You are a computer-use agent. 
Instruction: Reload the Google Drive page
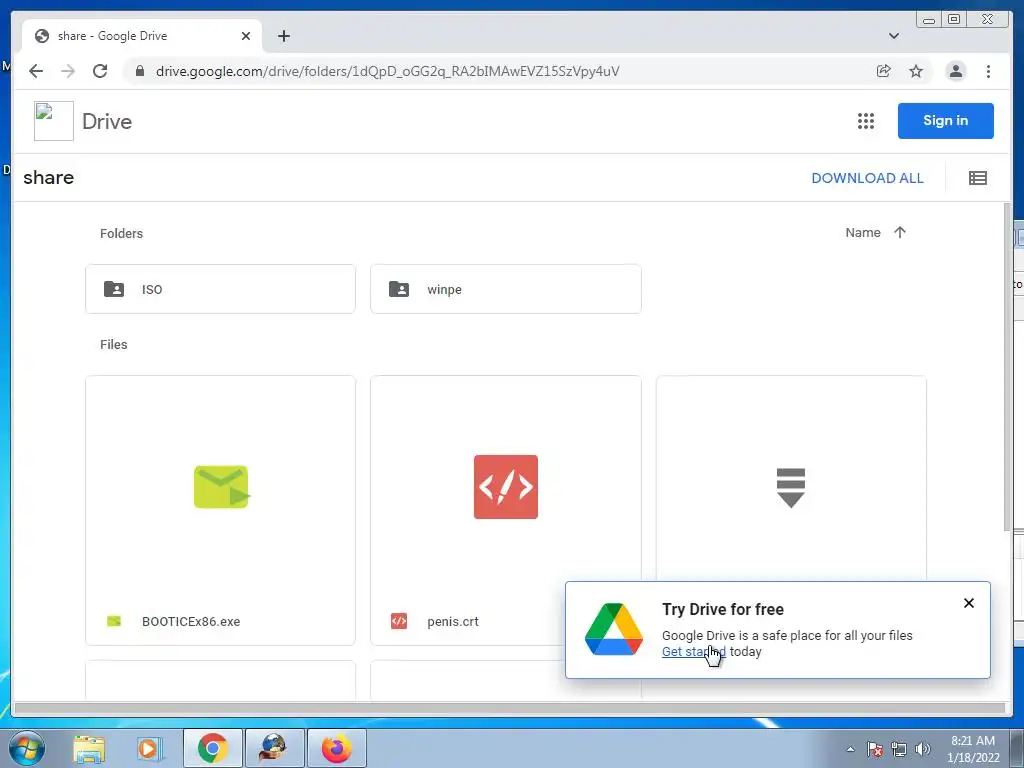pyautogui.click(x=100, y=71)
